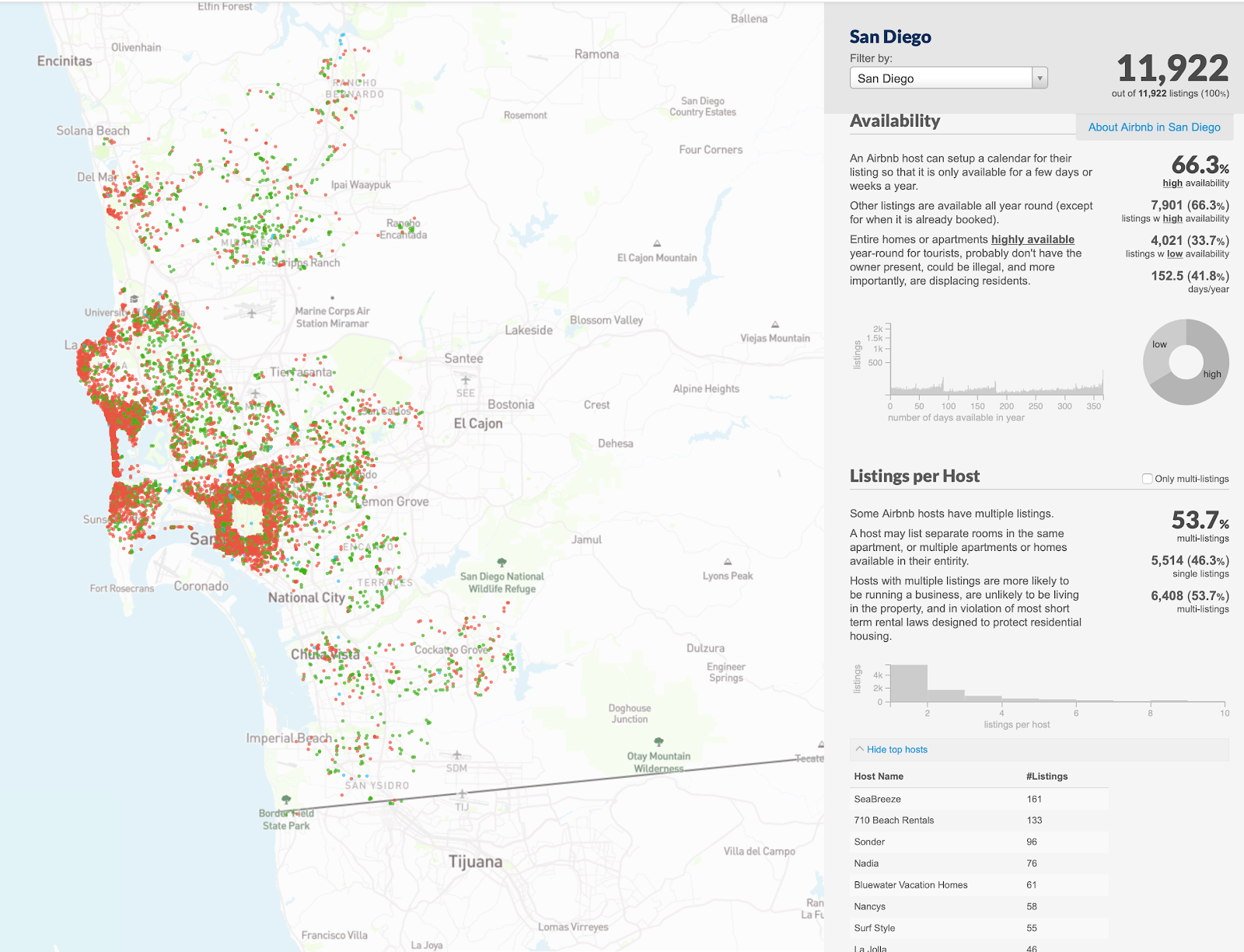Click the Jamul label on the map

click(x=586, y=539)
